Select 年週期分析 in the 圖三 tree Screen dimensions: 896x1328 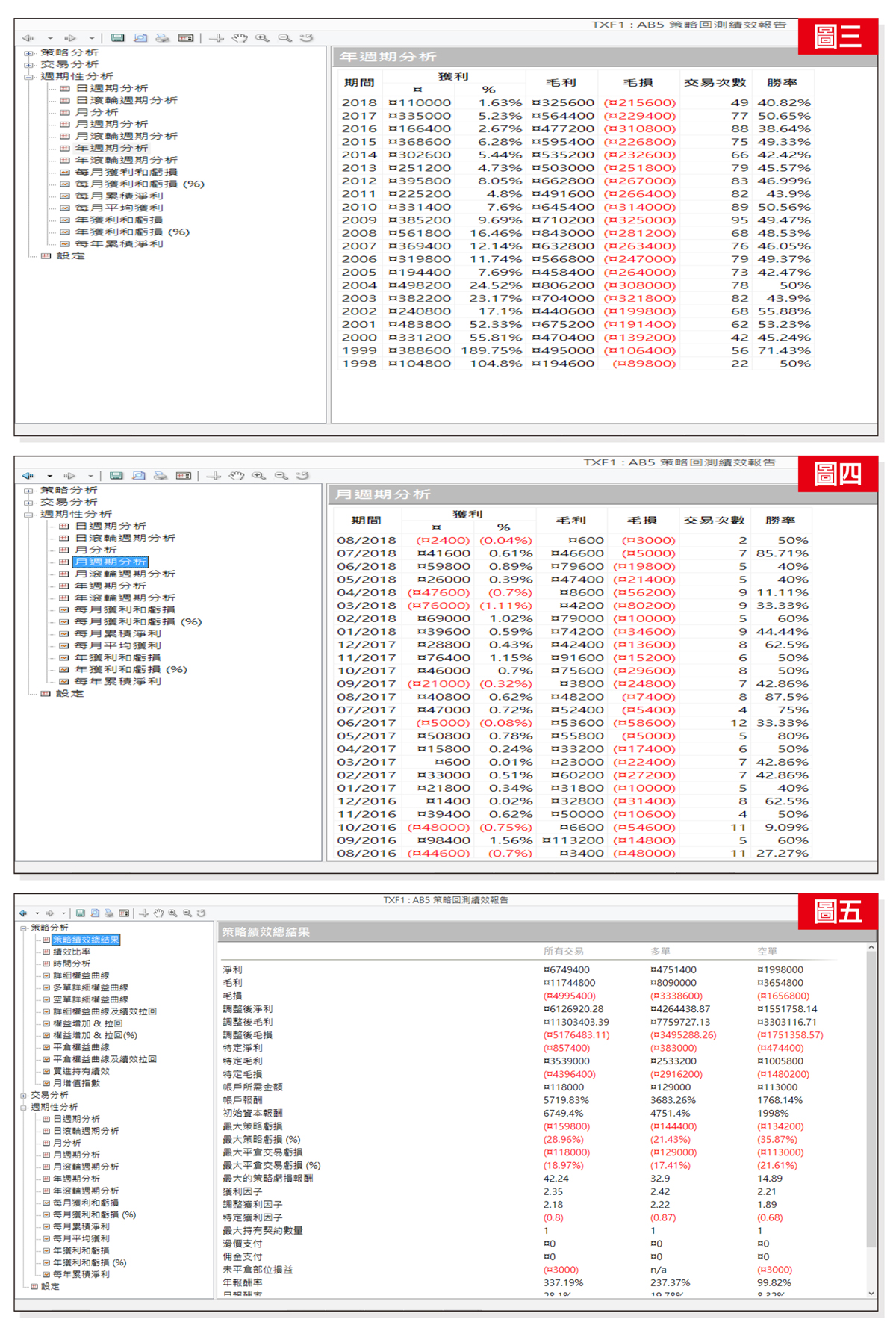tap(111, 149)
